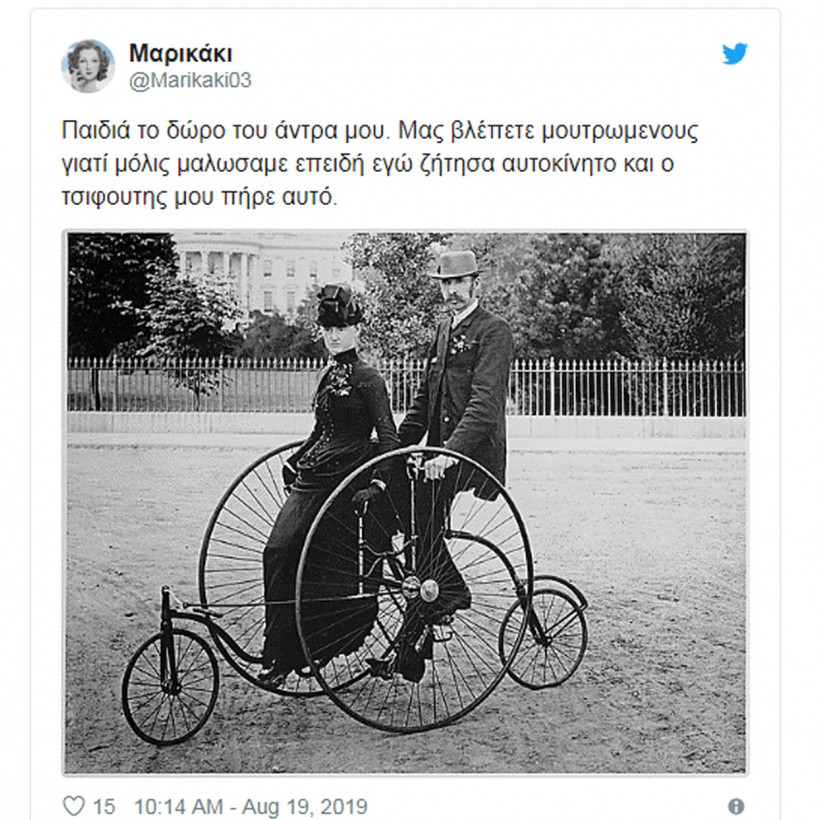Image resolution: width=820 pixels, height=820 pixels.
Task: Click the man's bowler hat in photo
Action: [454, 264]
